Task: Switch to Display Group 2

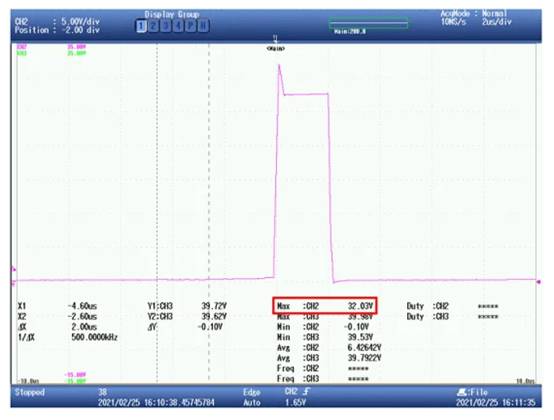Action: click(x=154, y=26)
